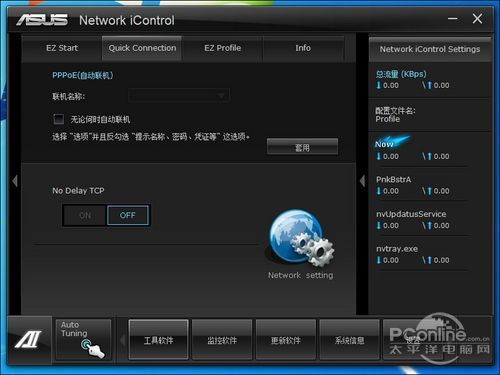Open the EZ Profile tab
Screen dimensions: 500x375
223,48
